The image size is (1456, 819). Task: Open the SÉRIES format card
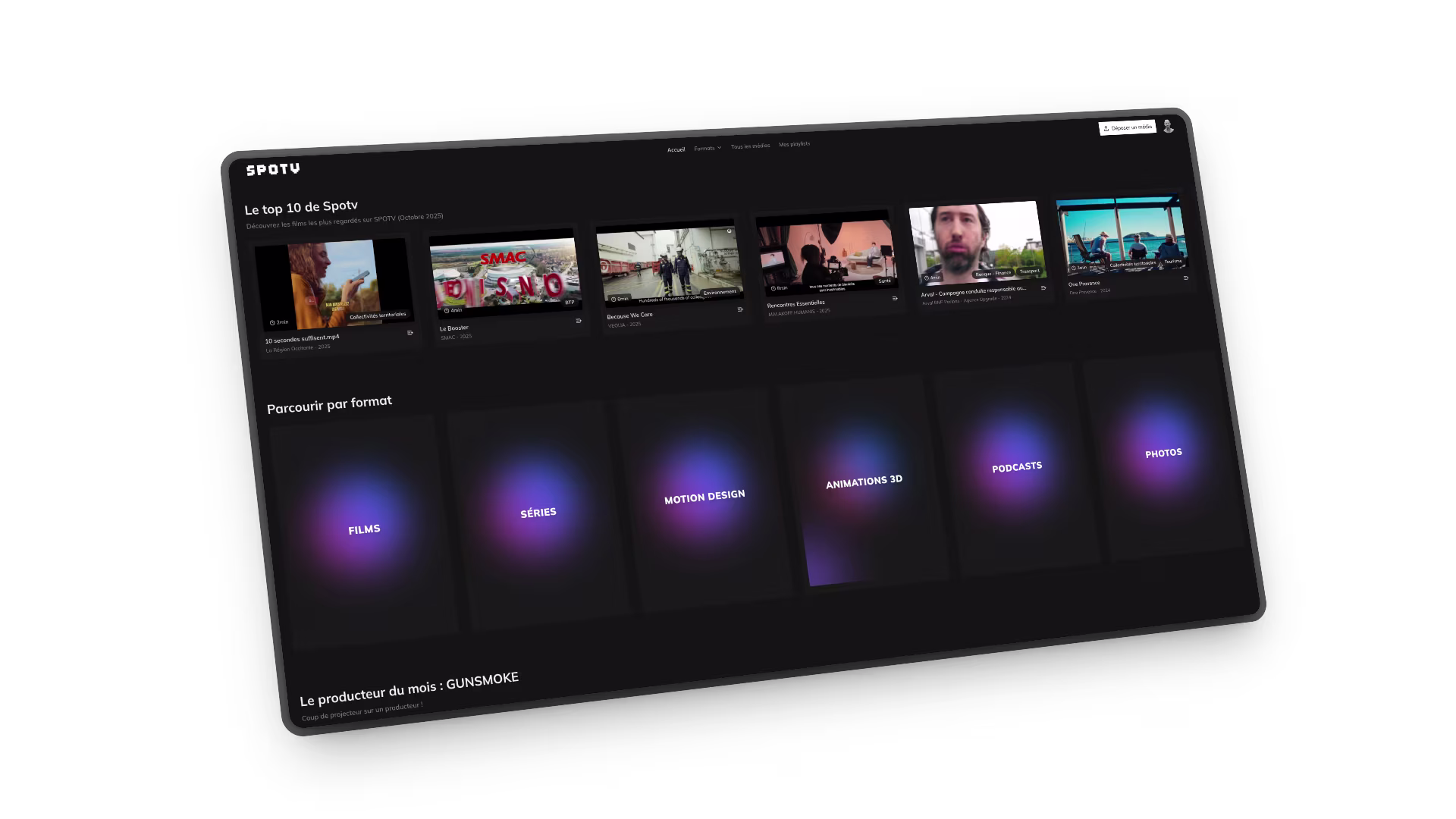538,513
